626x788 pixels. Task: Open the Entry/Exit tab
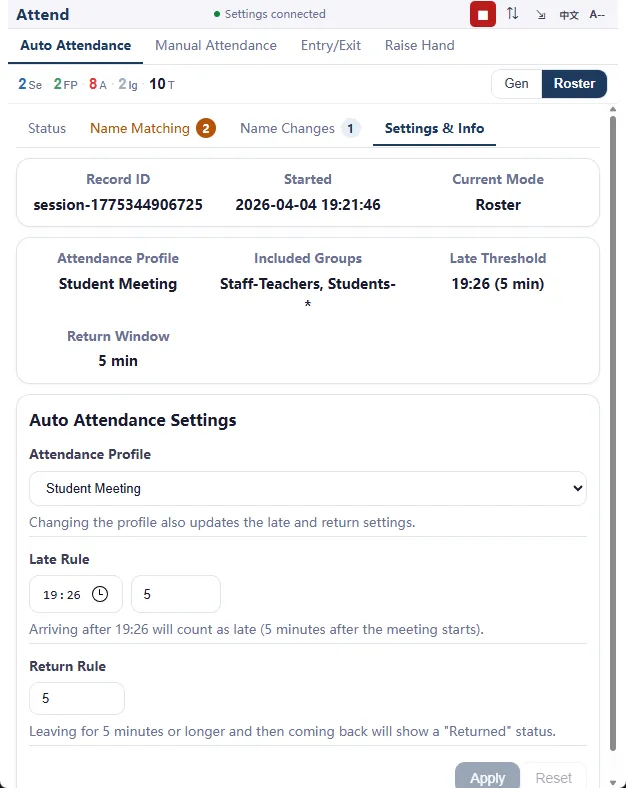click(x=331, y=45)
